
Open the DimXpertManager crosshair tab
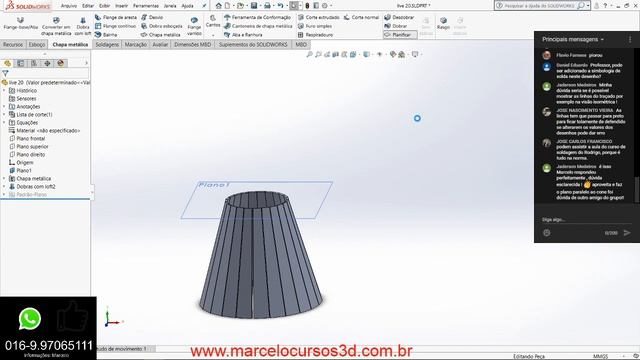(47, 63)
